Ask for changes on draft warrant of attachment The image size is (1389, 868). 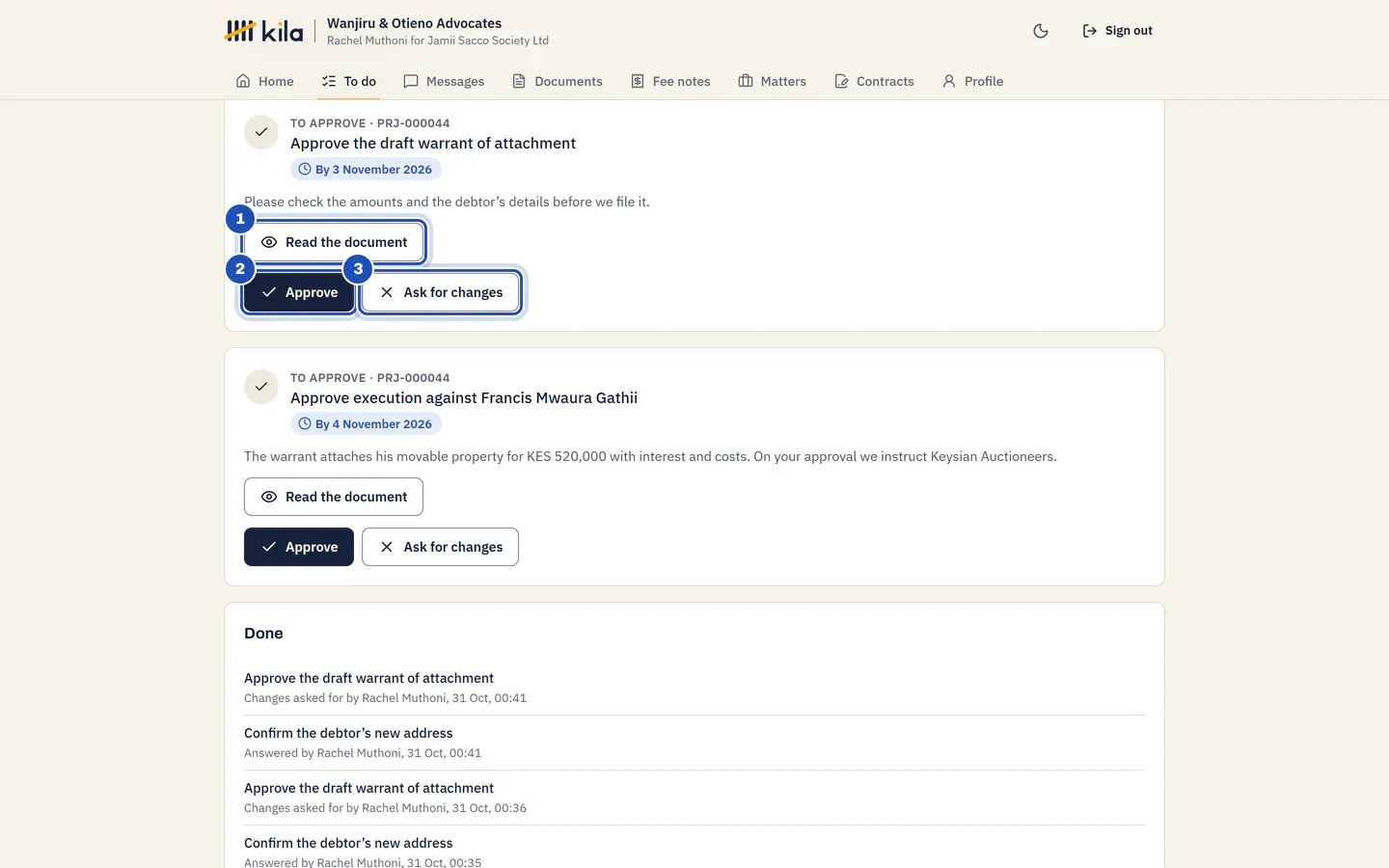tap(440, 292)
